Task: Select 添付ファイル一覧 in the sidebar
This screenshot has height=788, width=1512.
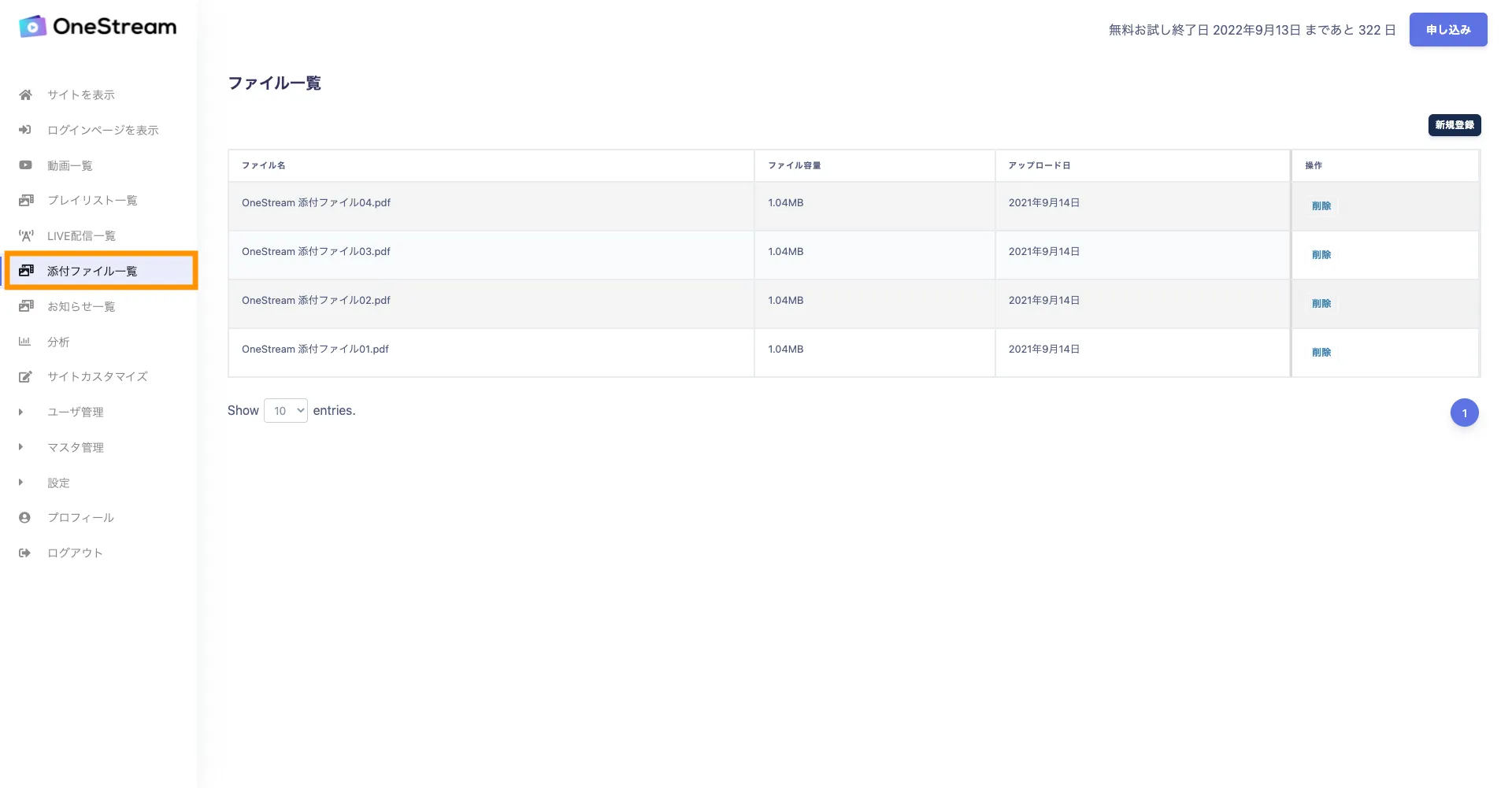Action: [92, 271]
